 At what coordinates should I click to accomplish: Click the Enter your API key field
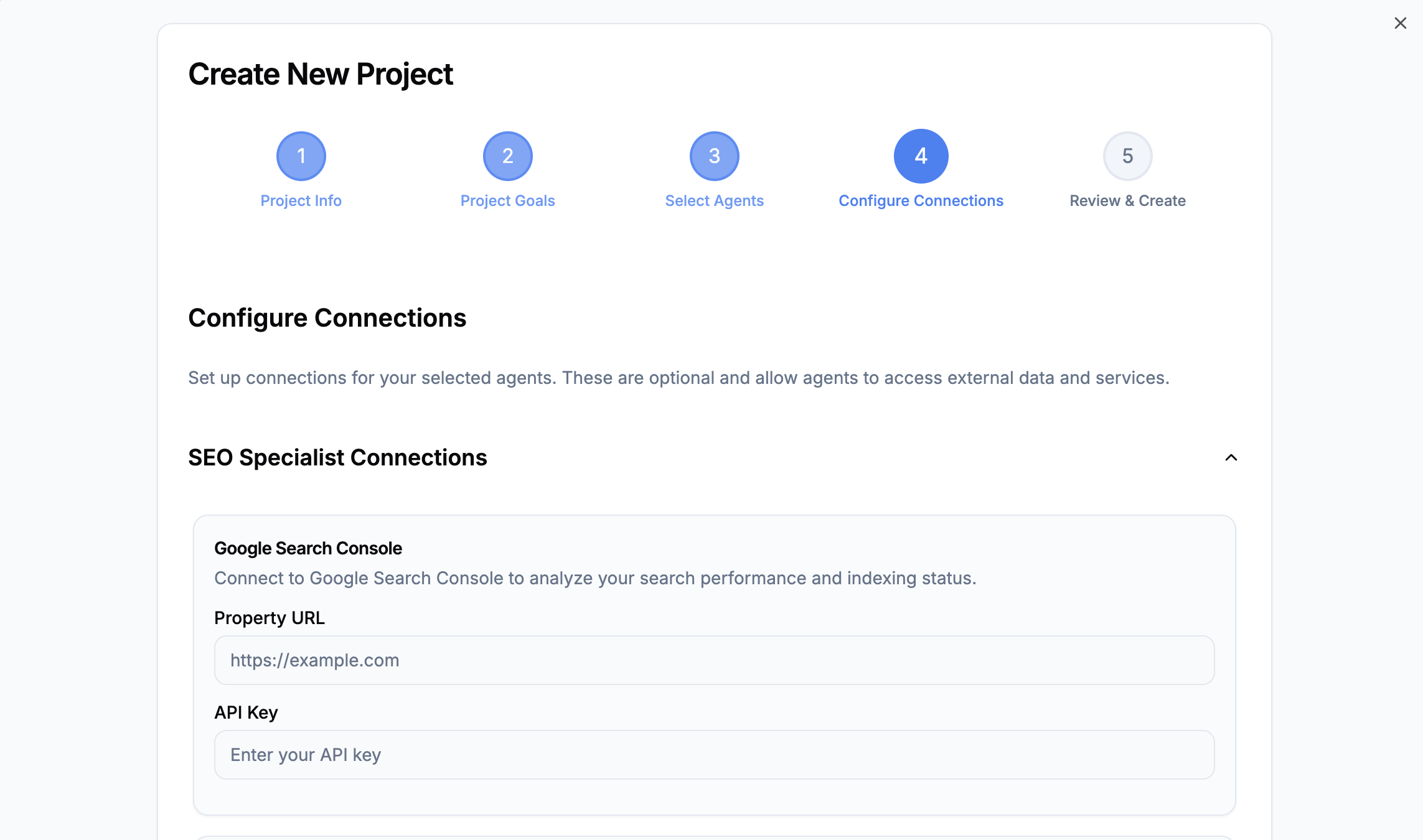click(x=713, y=754)
